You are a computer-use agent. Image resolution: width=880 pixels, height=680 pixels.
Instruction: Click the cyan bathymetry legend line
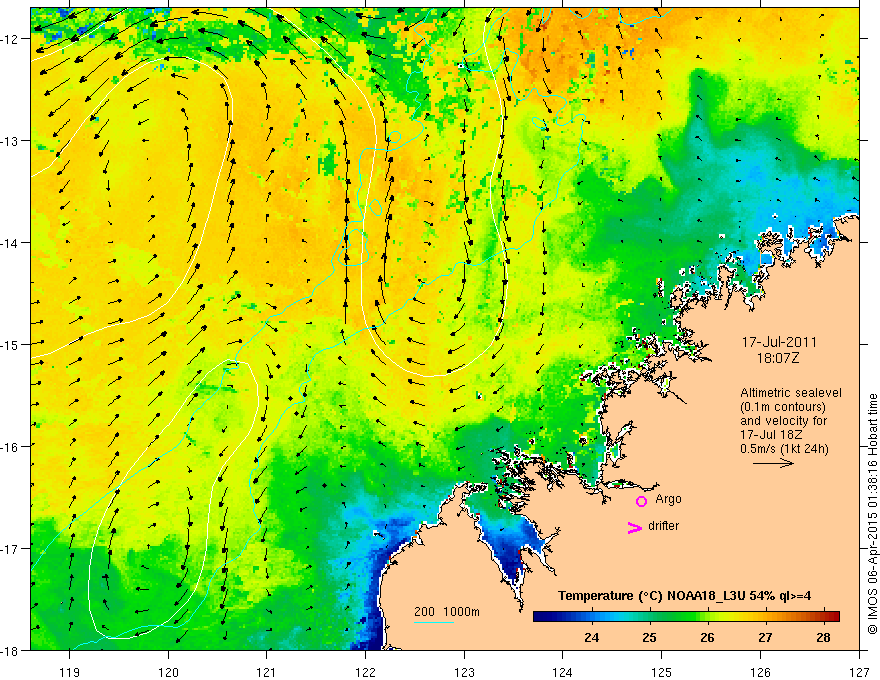click(x=434, y=622)
